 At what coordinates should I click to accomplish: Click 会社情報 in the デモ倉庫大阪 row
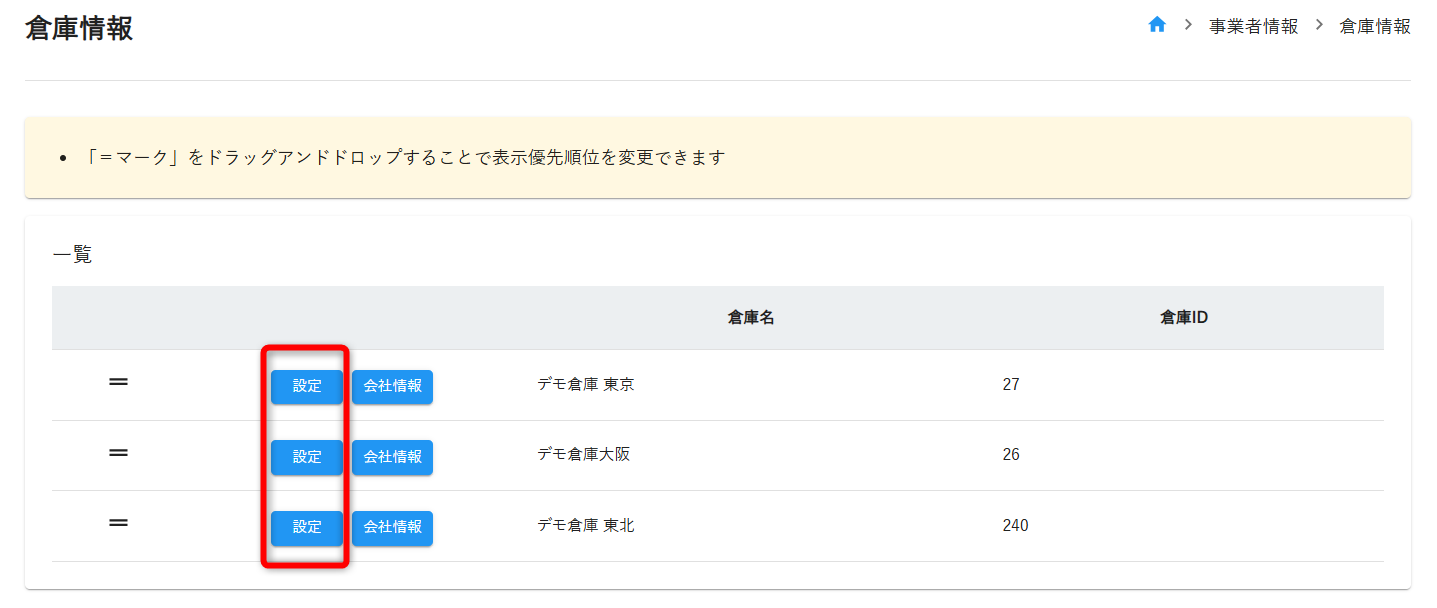pyautogui.click(x=392, y=457)
